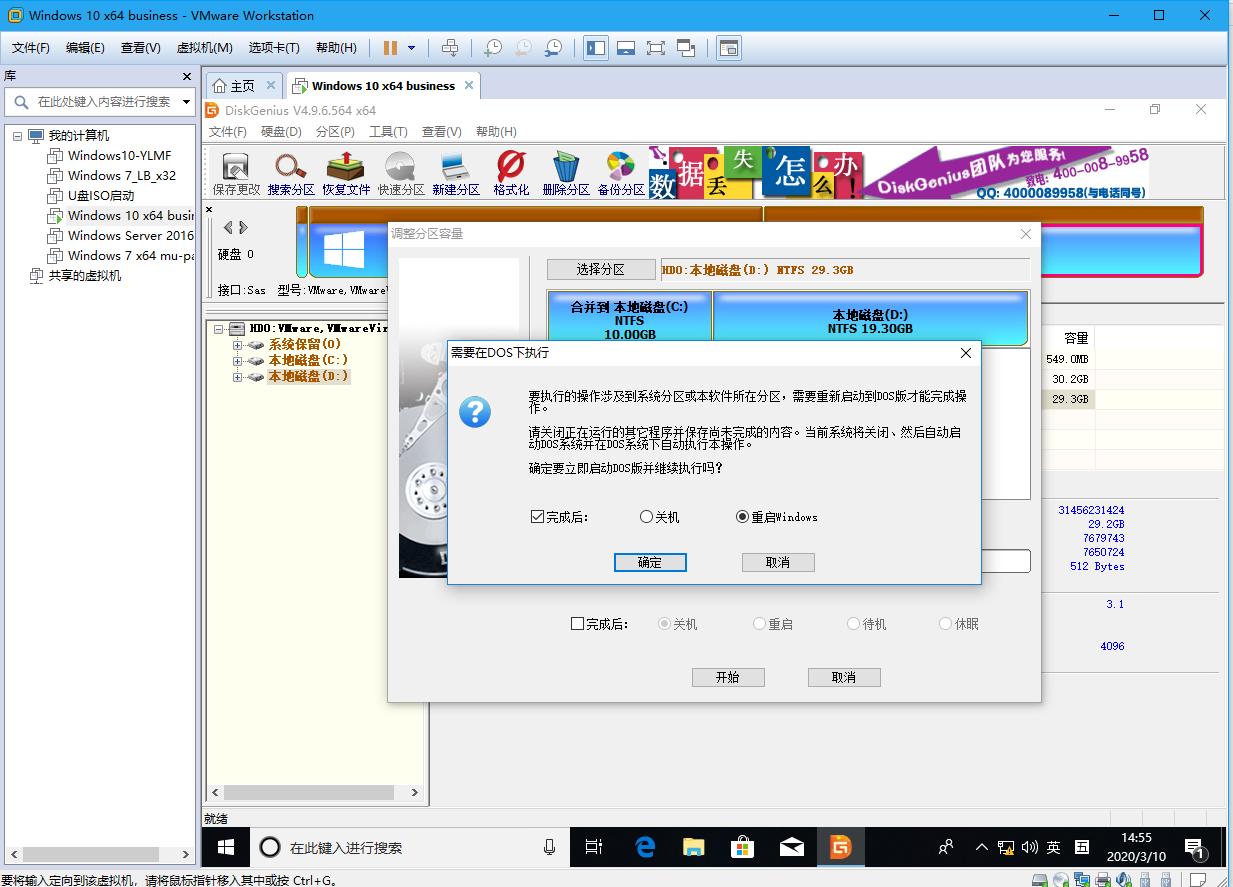
Task: Expand the 本地磁盘(D:) tree node
Action: 236,376
